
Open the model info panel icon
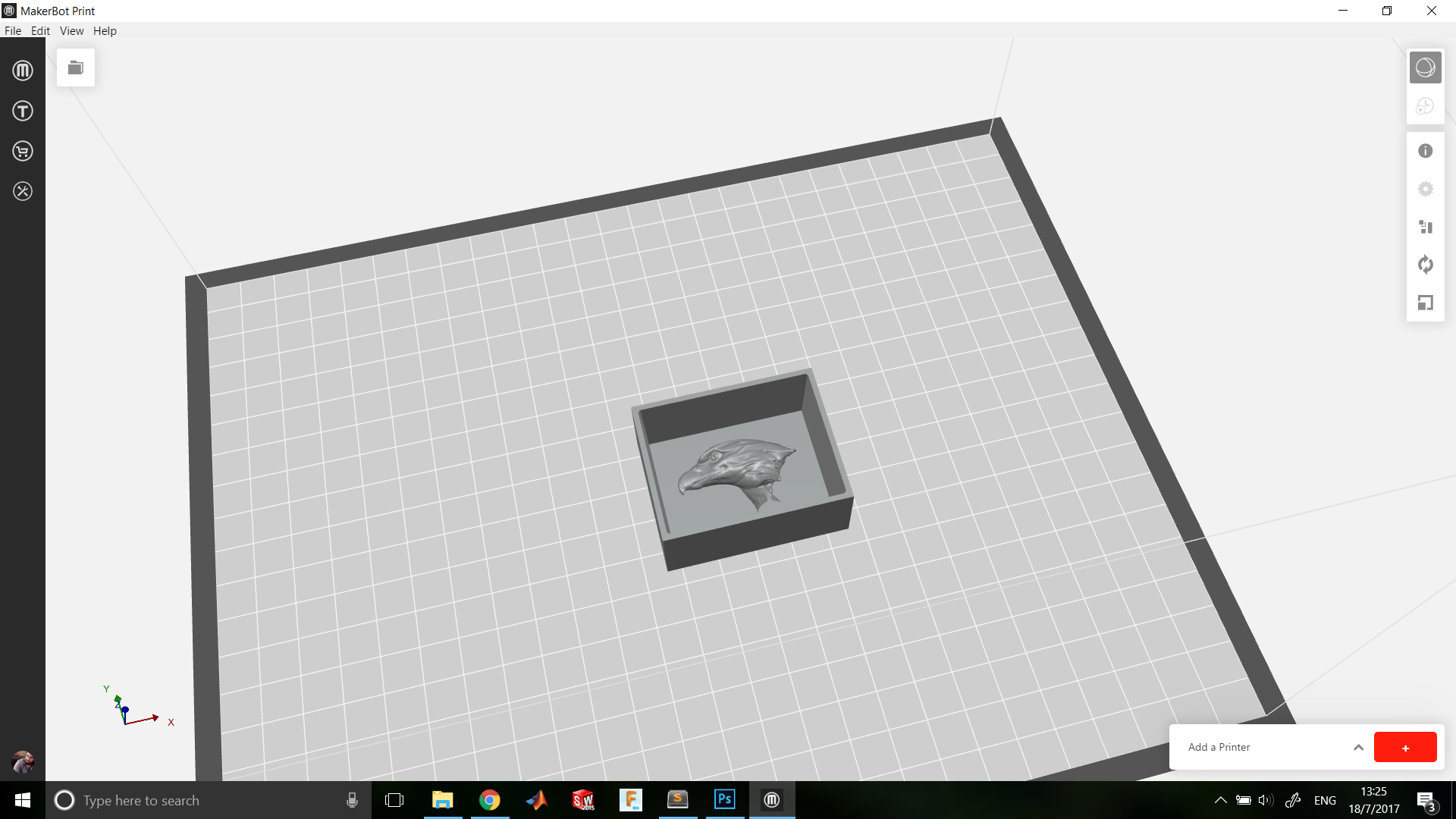pyautogui.click(x=1425, y=151)
